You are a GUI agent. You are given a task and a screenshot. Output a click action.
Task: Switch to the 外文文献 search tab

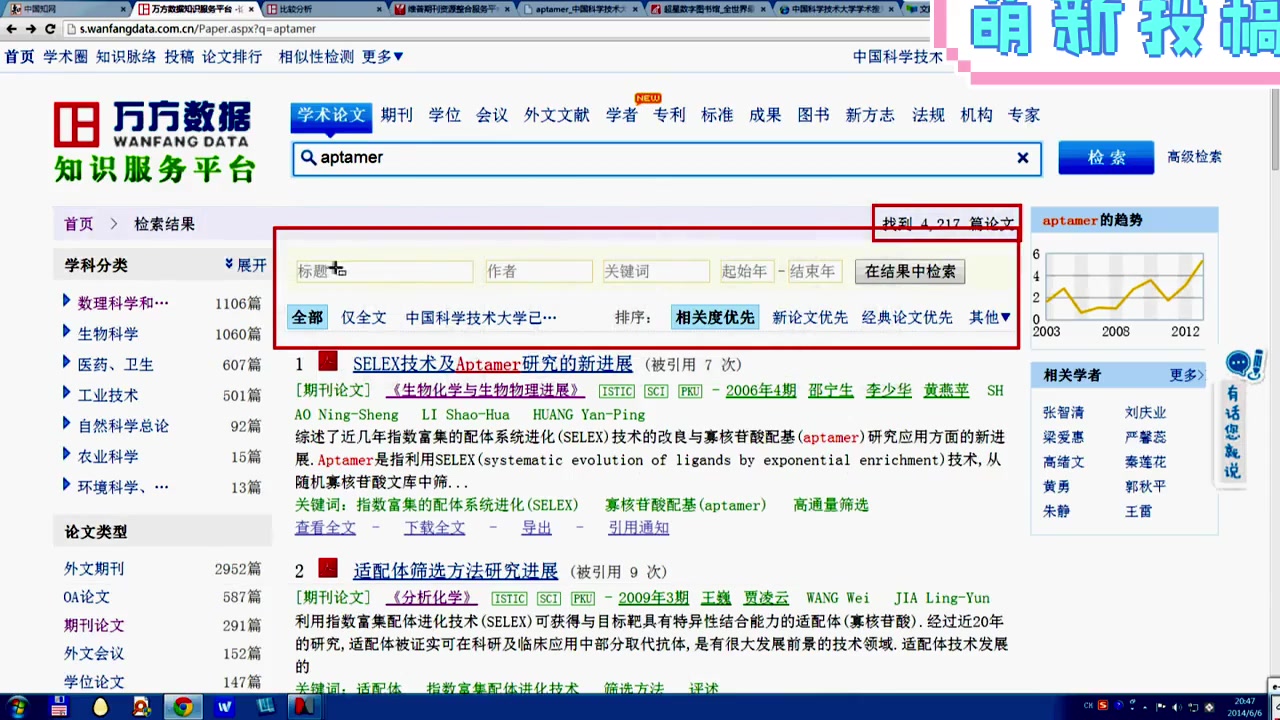(557, 115)
